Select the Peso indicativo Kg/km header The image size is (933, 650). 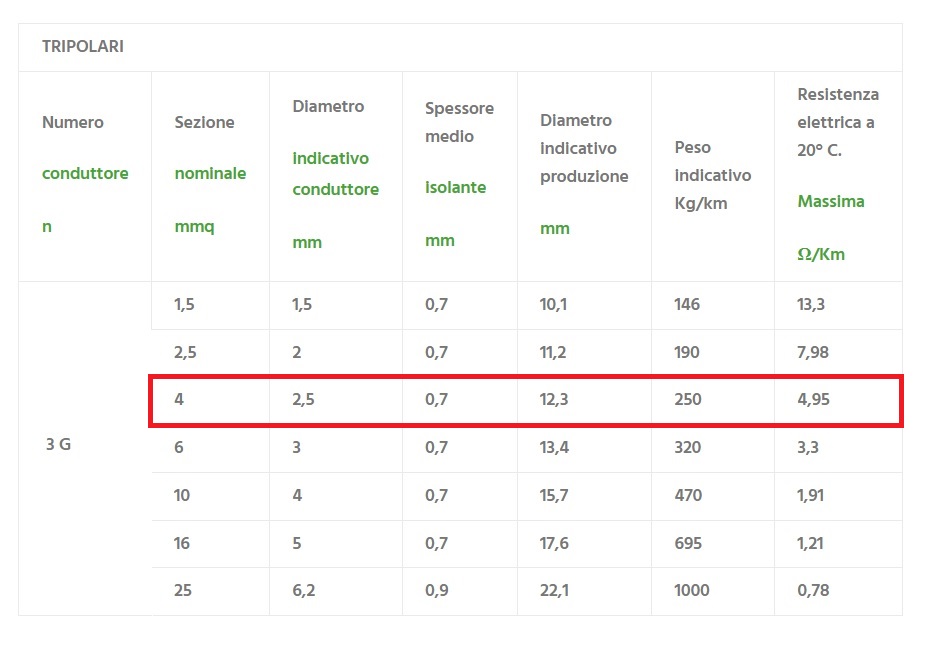click(712, 175)
